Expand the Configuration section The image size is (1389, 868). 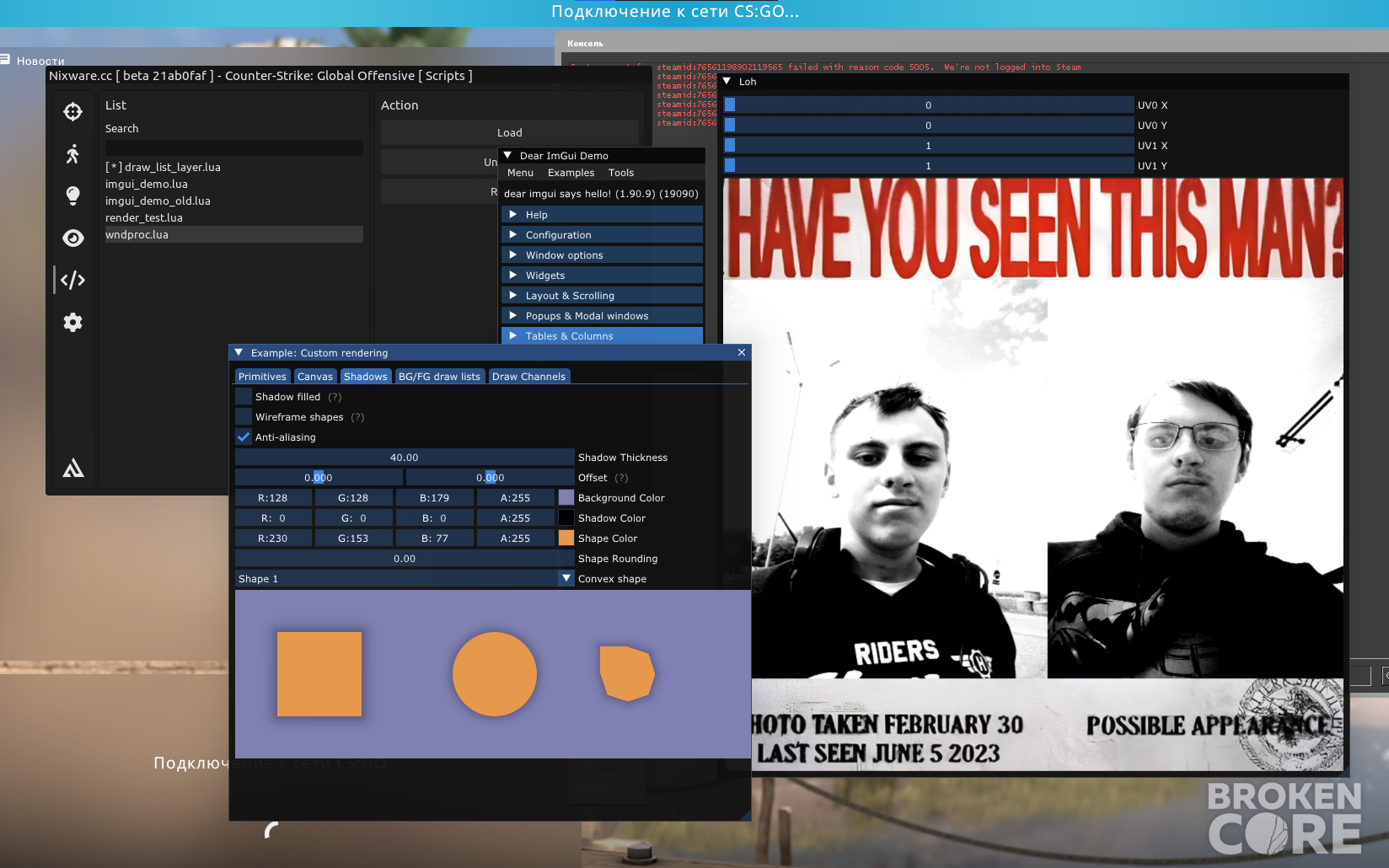602,235
